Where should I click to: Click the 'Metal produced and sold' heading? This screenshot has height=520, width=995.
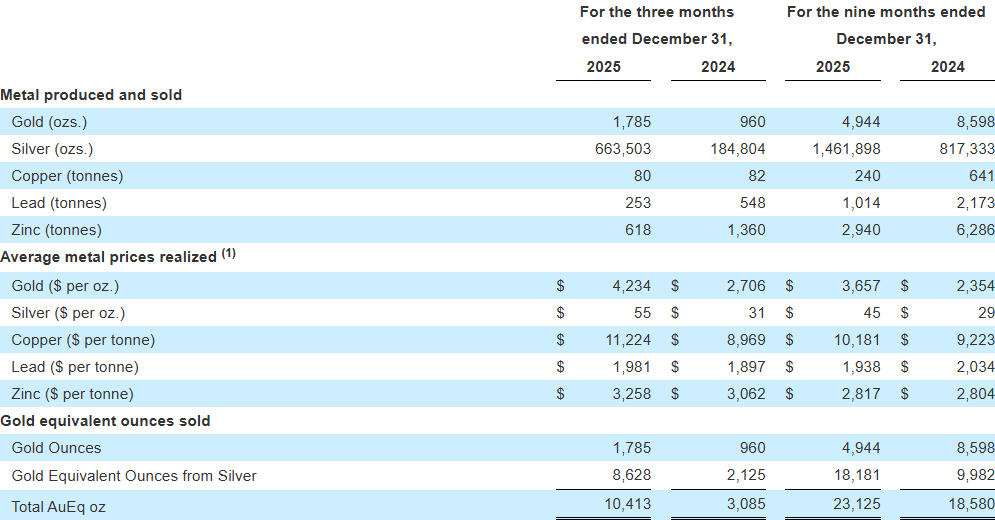point(91,95)
